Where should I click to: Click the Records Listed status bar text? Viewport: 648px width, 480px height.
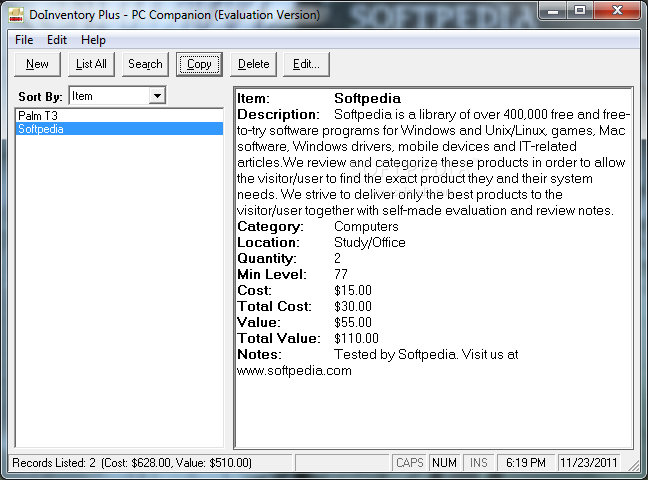[x=132, y=463]
